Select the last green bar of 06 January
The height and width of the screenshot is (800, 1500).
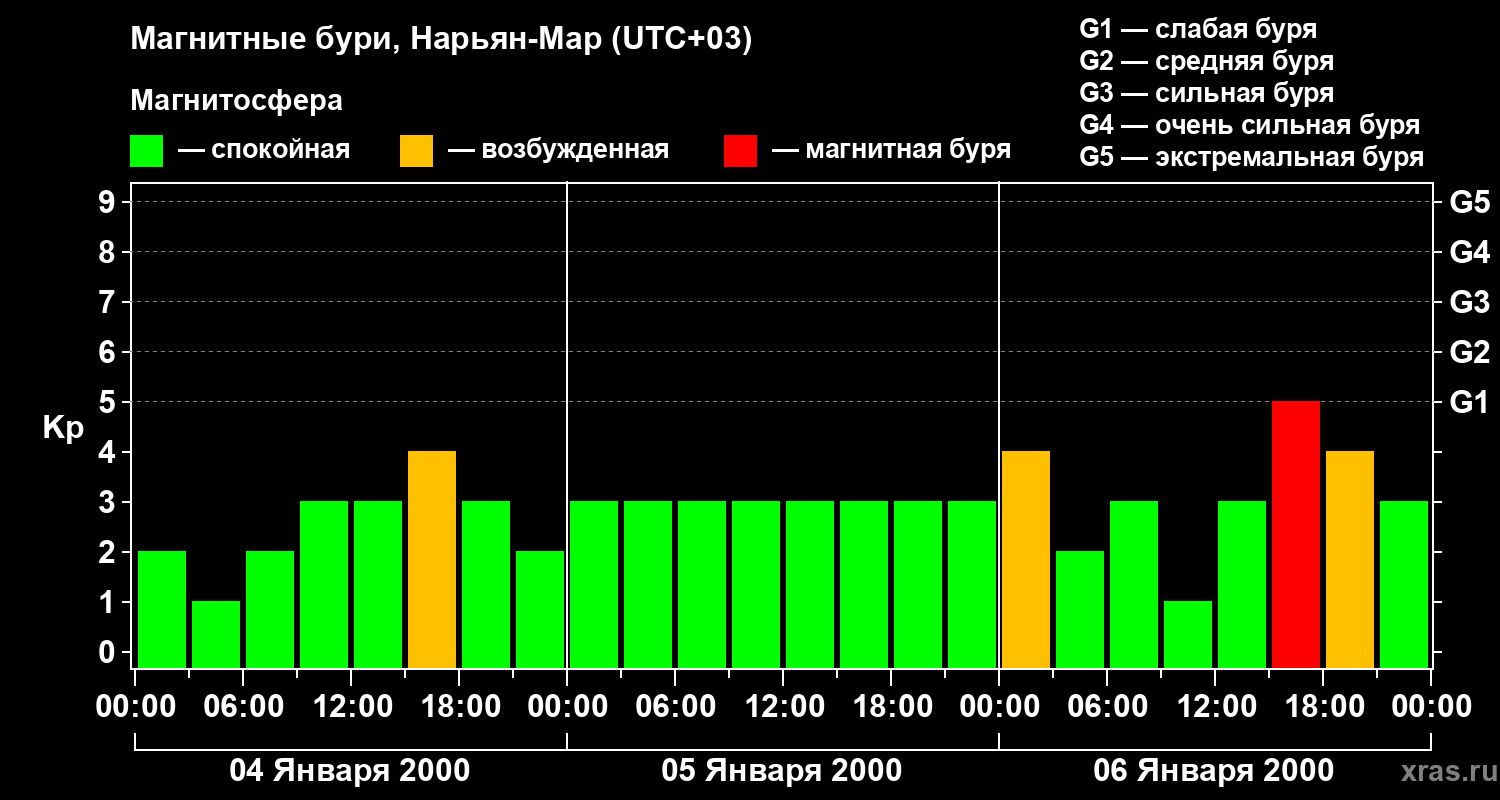[x=1404, y=584]
